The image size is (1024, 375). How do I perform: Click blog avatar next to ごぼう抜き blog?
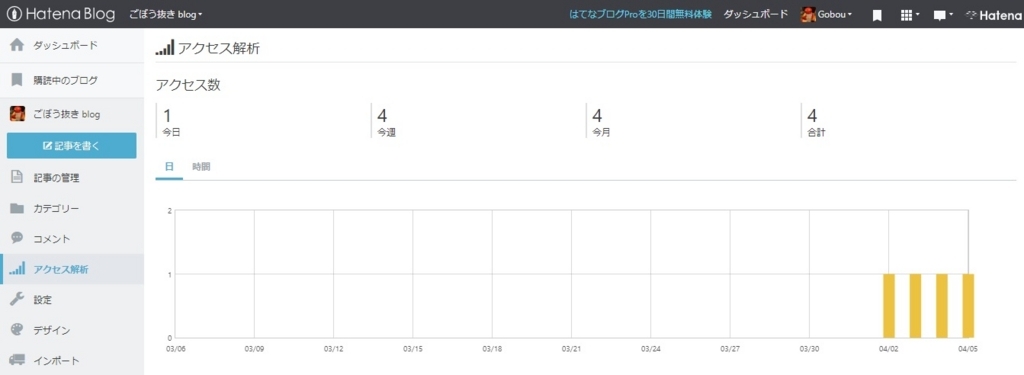pyautogui.click(x=18, y=114)
